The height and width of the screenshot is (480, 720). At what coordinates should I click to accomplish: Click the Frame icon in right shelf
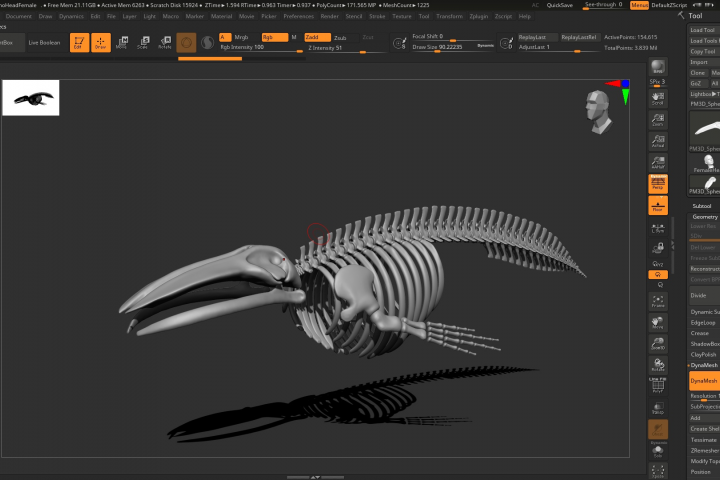click(658, 301)
